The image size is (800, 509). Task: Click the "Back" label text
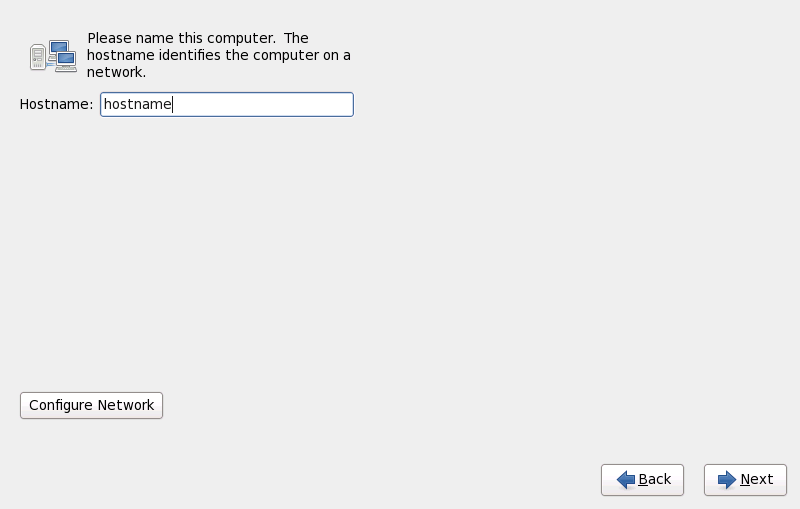[655, 480]
